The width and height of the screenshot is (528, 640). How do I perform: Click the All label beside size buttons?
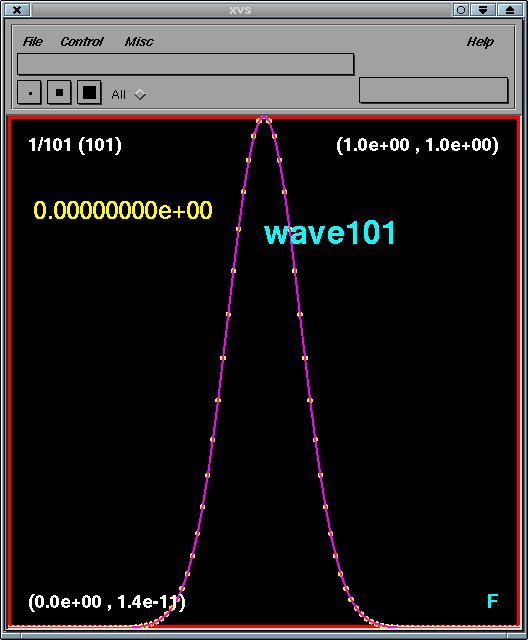click(x=118, y=95)
